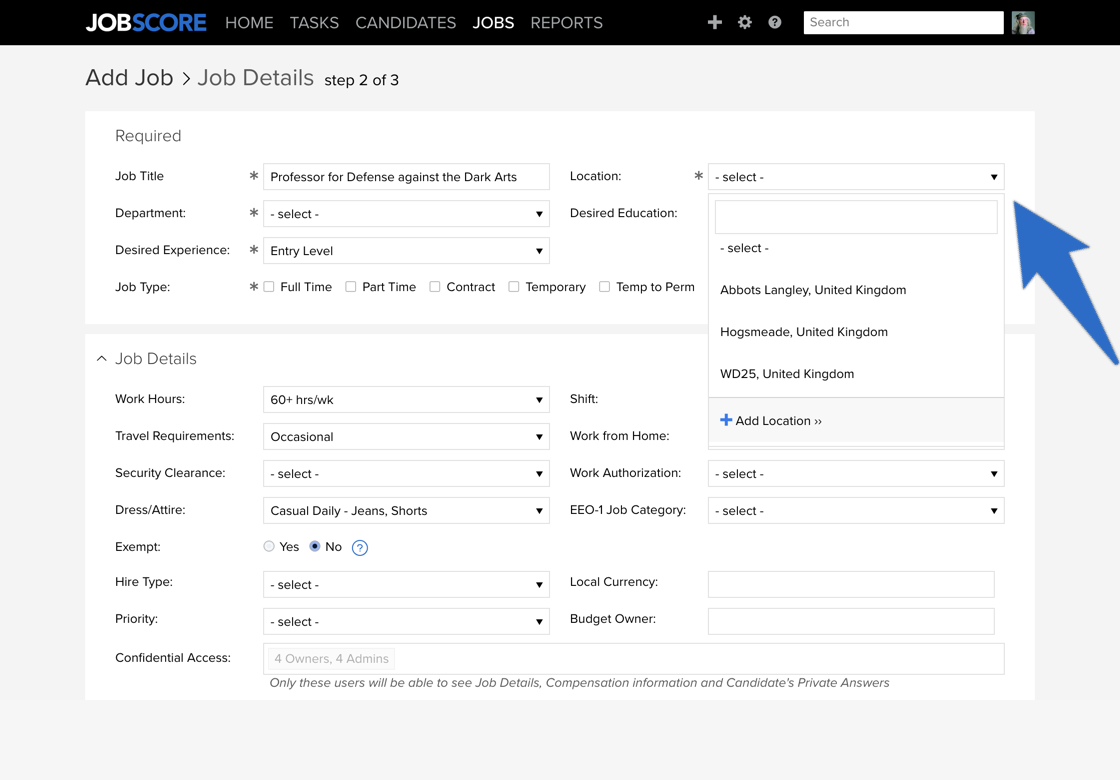Select the Exempt No radio button
This screenshot has height=780, width=1120.
(315, 546)
